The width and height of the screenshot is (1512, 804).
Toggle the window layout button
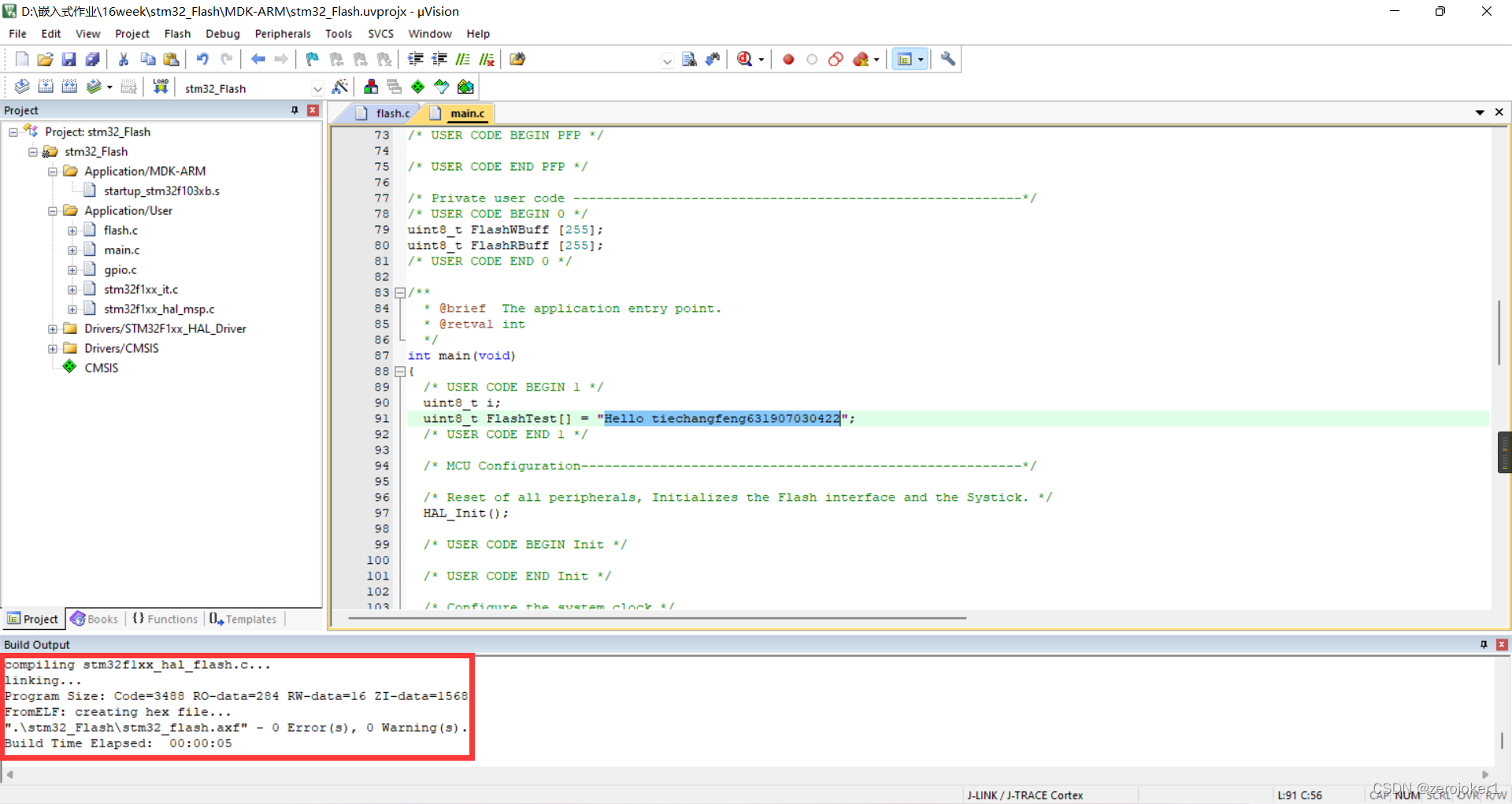905,59
